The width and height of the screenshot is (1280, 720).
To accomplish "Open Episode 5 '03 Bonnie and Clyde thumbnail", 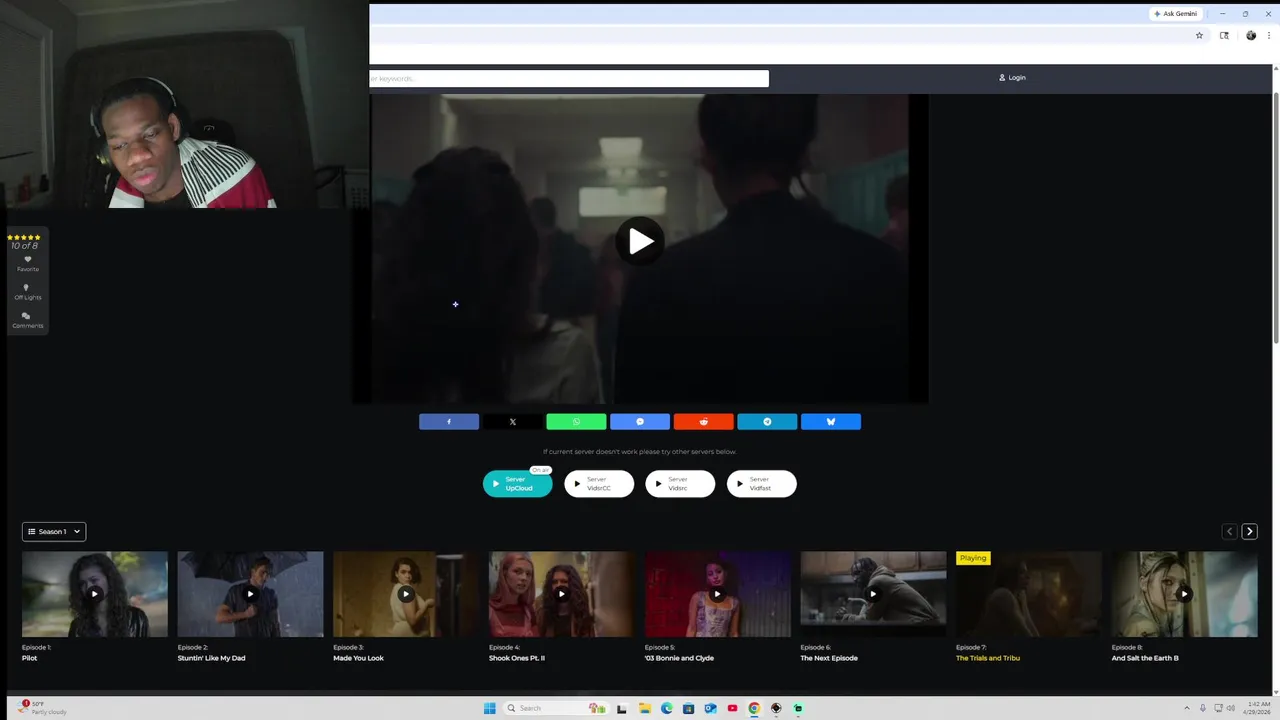I will point(717,594).
